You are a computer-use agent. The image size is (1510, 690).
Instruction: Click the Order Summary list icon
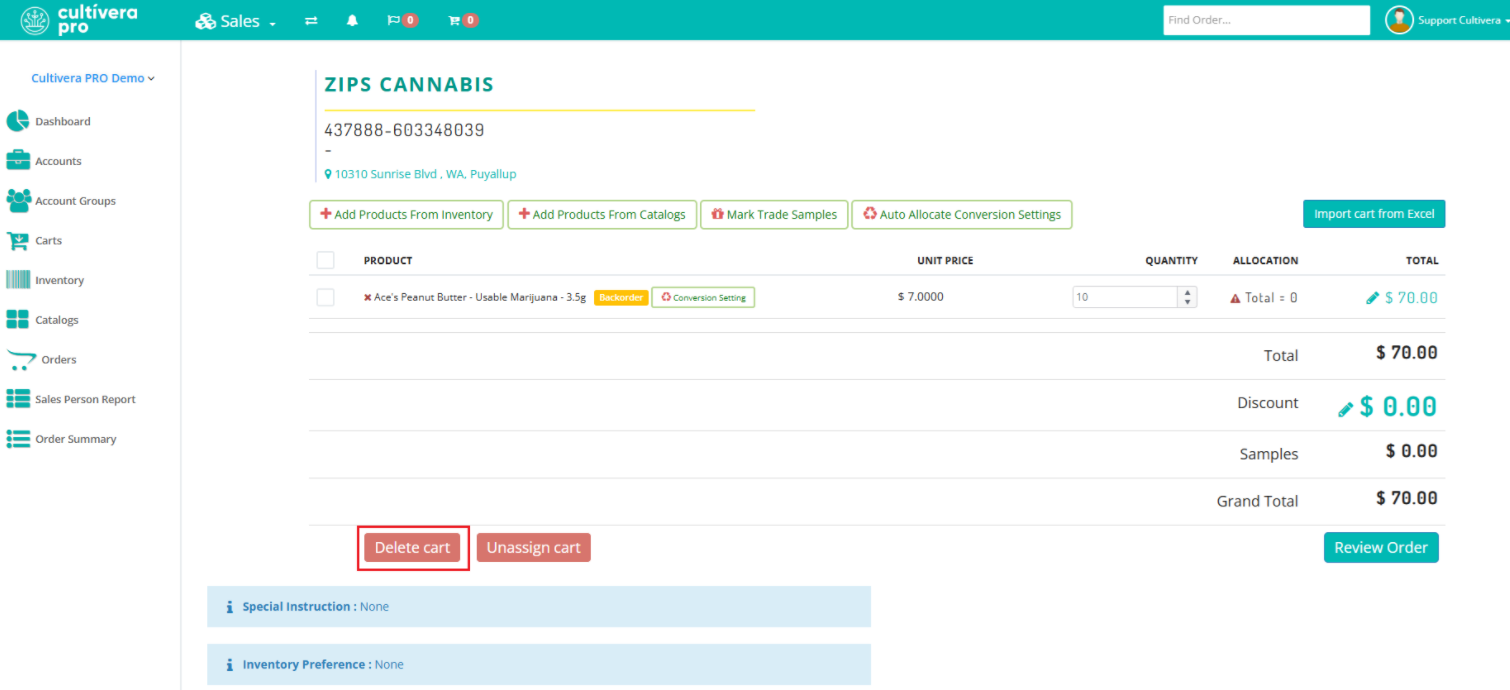click(18, 439)
